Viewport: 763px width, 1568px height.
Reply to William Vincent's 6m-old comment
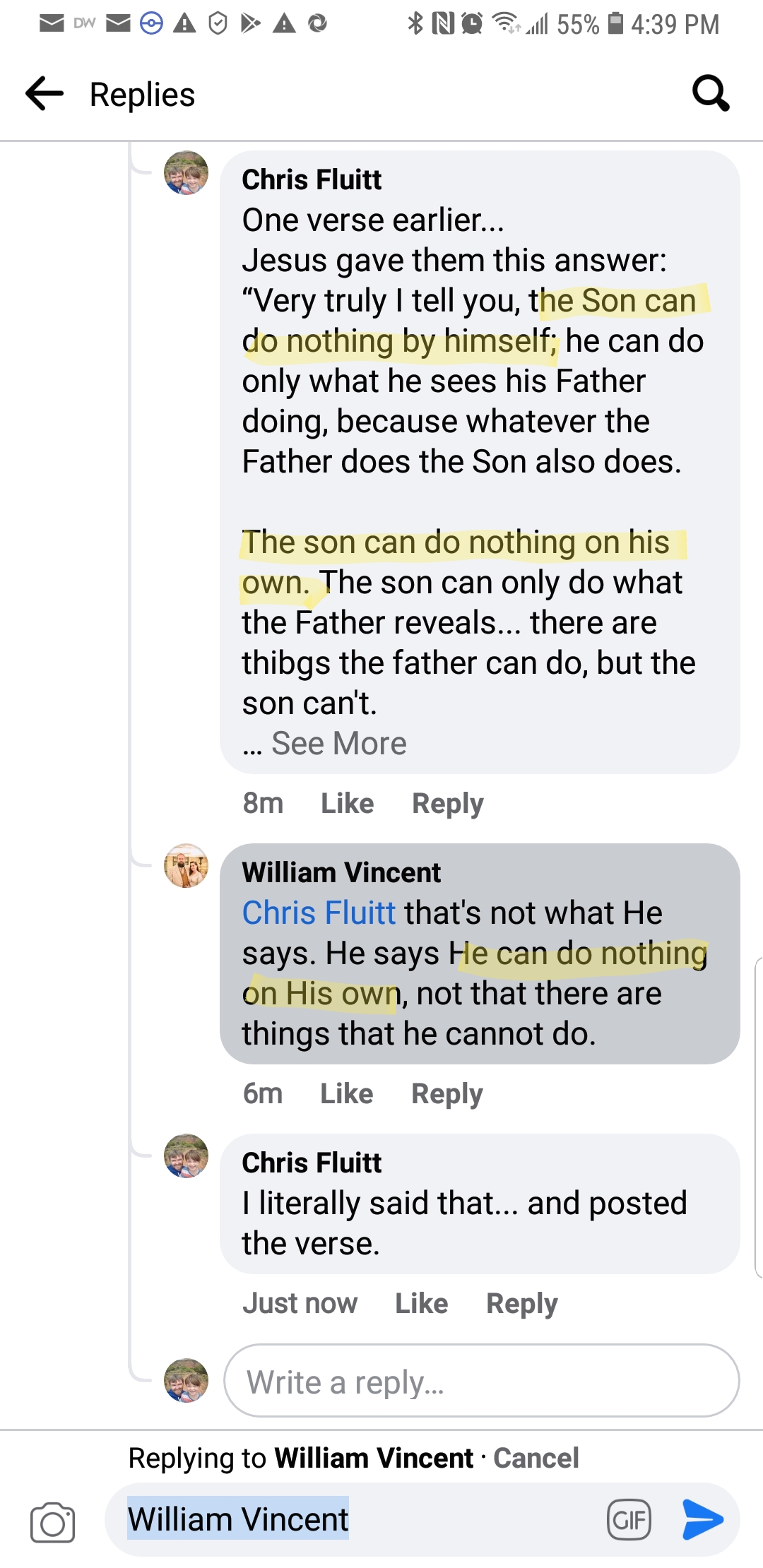coord(446,1093)
